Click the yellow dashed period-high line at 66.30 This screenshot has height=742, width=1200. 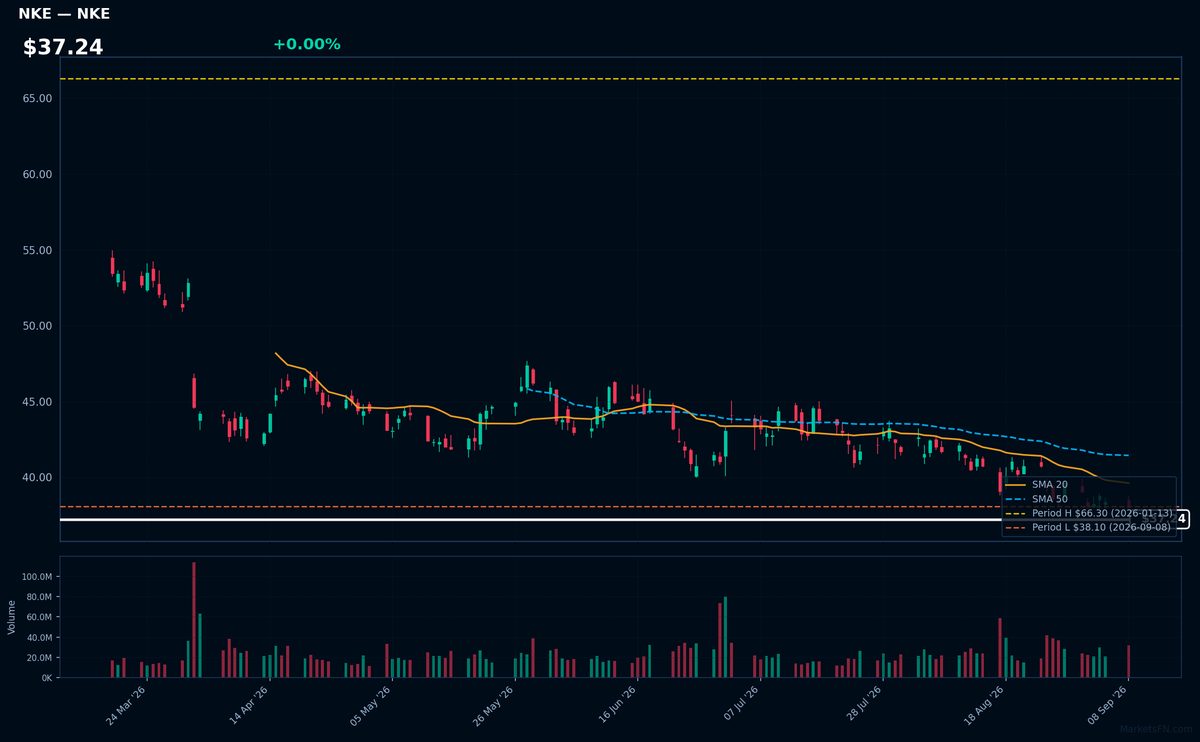pos(620,78)
